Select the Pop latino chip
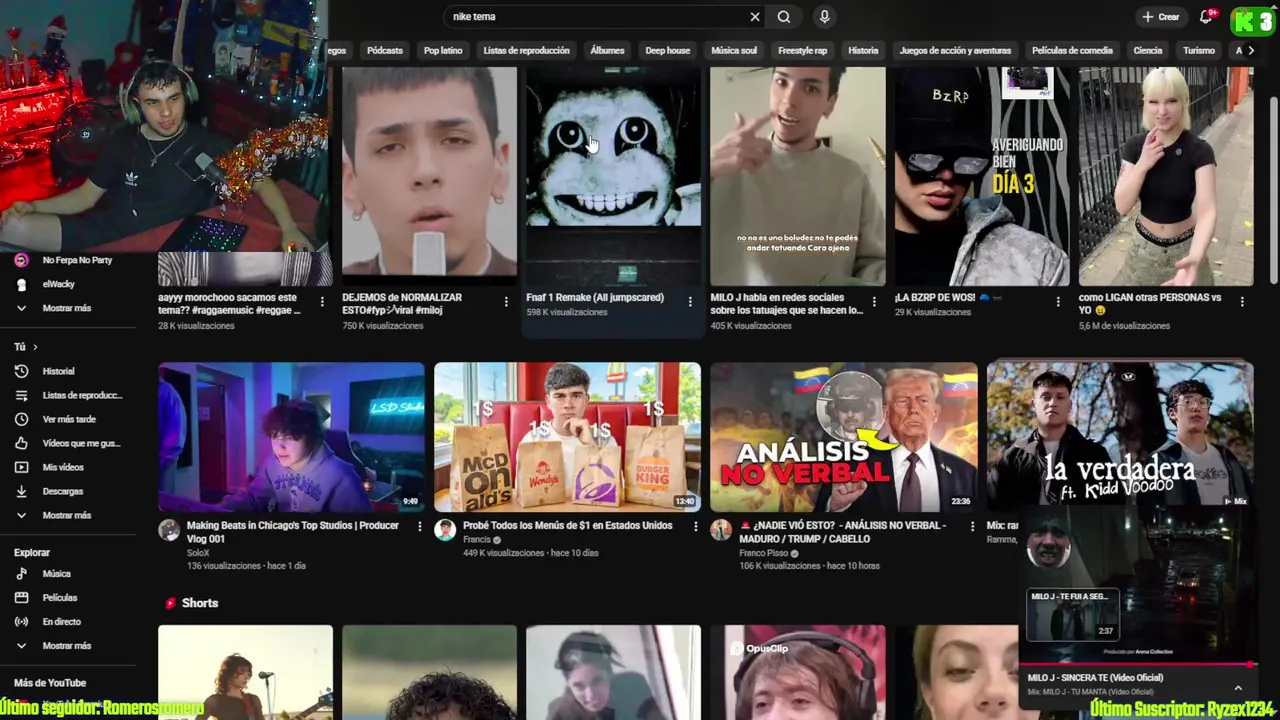This screenshot has width=1280, height=720. click(x=443, y=50)
